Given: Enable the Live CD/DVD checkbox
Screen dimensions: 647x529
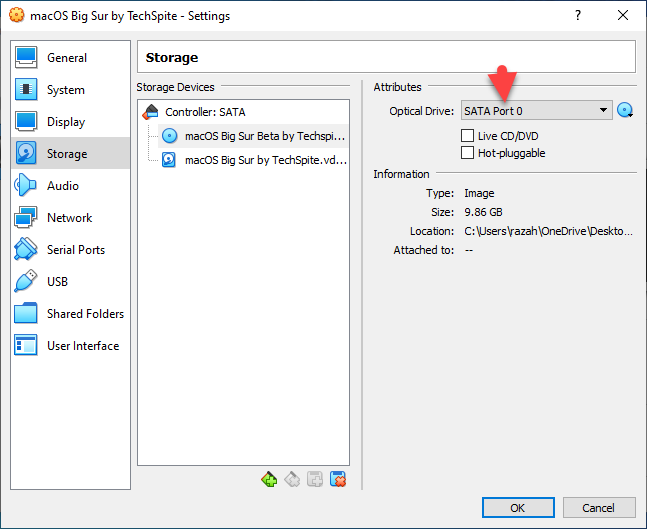Looking at the screenshot, I should pyautogui.click(x=467, y=135).
